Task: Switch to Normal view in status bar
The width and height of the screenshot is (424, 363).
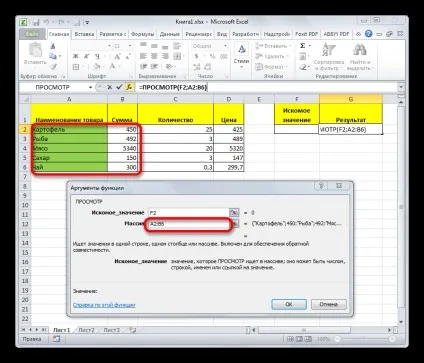Action: click(290, 339)
